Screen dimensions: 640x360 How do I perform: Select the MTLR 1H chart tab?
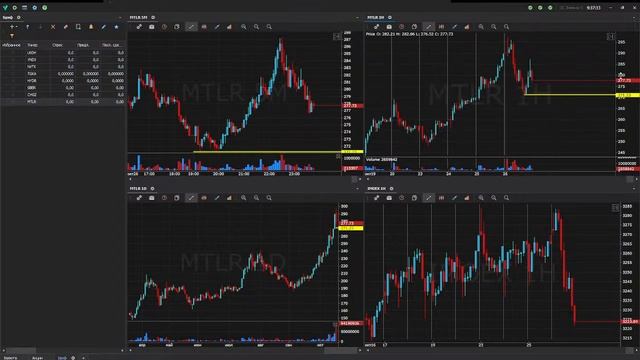pos(376,18)
